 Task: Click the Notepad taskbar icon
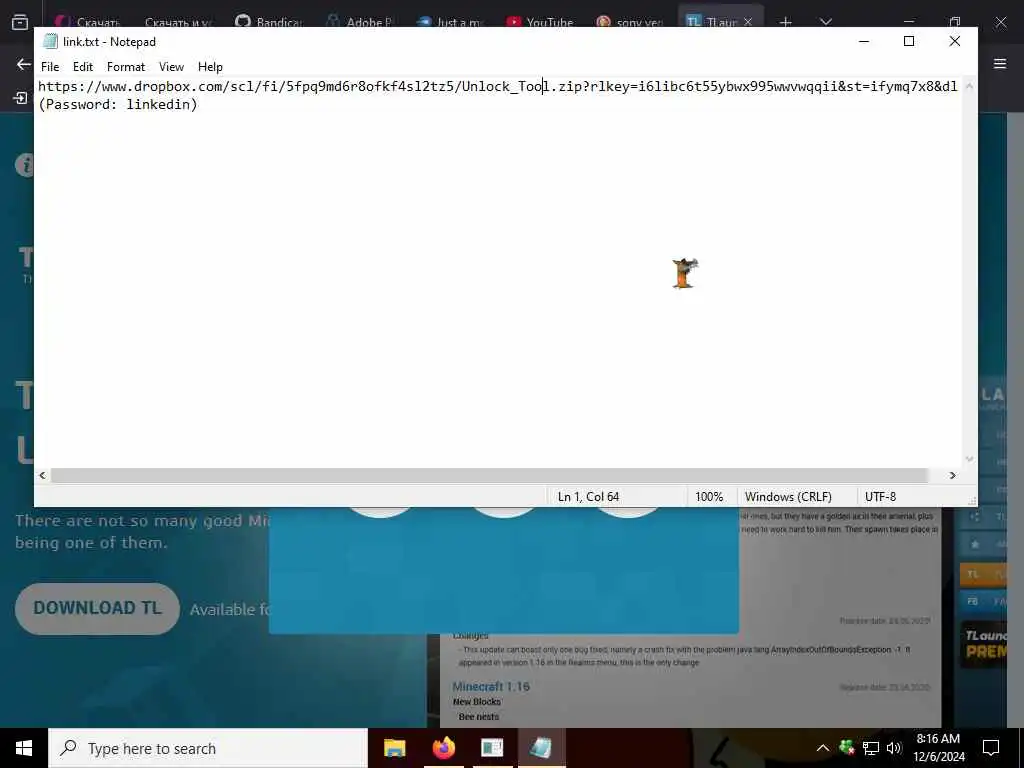pyautogui.click(x=541, y=748)
